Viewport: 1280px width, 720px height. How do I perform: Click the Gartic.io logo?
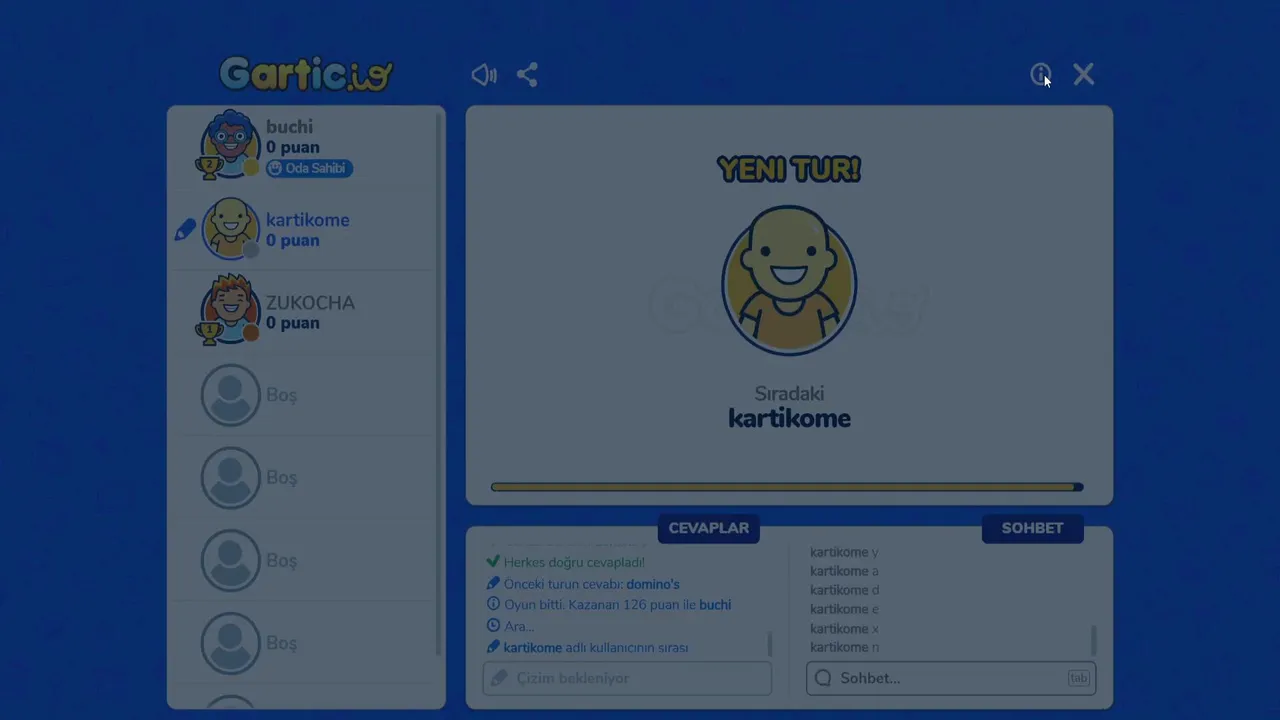(x=306, y=74)
